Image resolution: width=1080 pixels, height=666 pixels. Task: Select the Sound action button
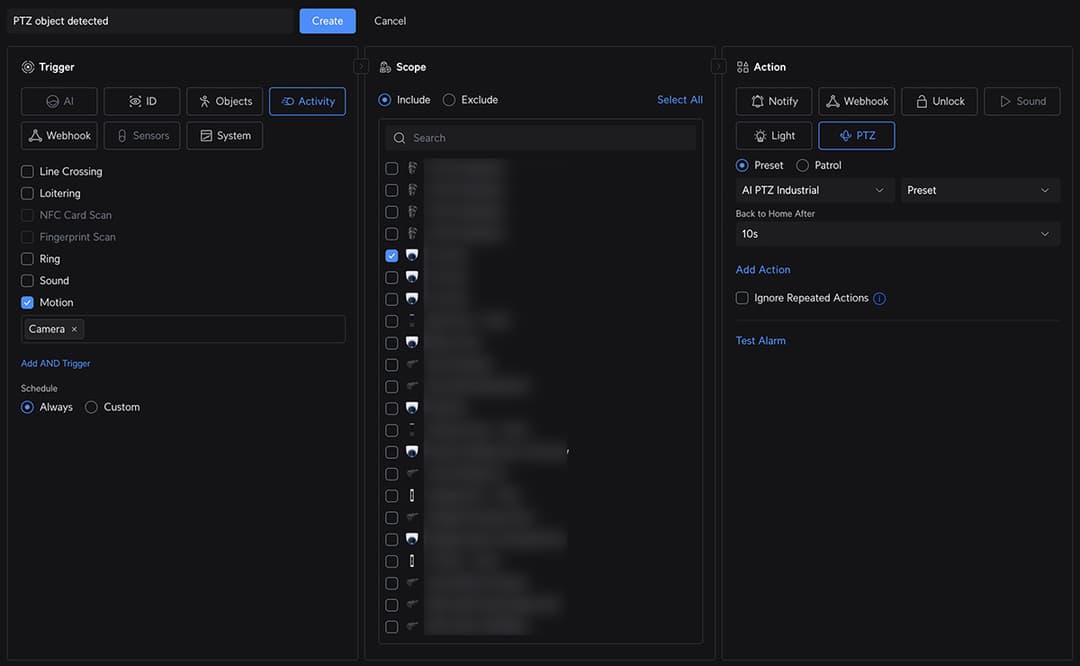tap(1022, 101)
